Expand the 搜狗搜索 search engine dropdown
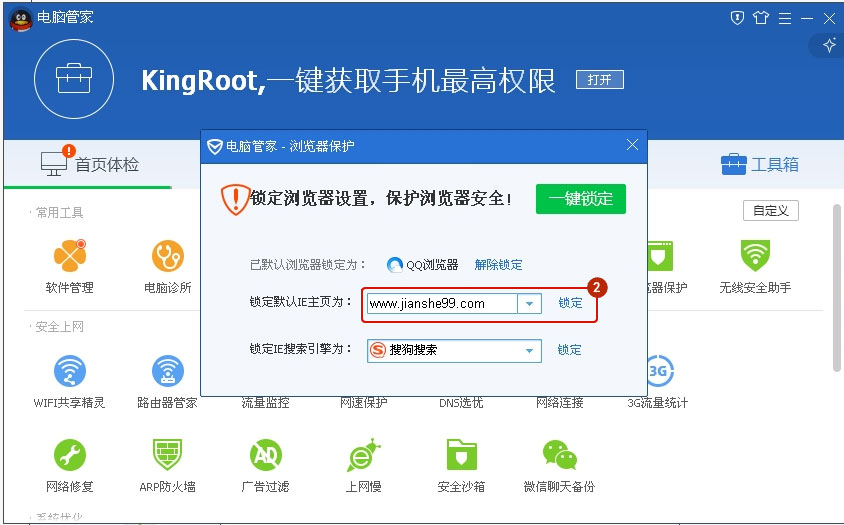 (529, 351)
